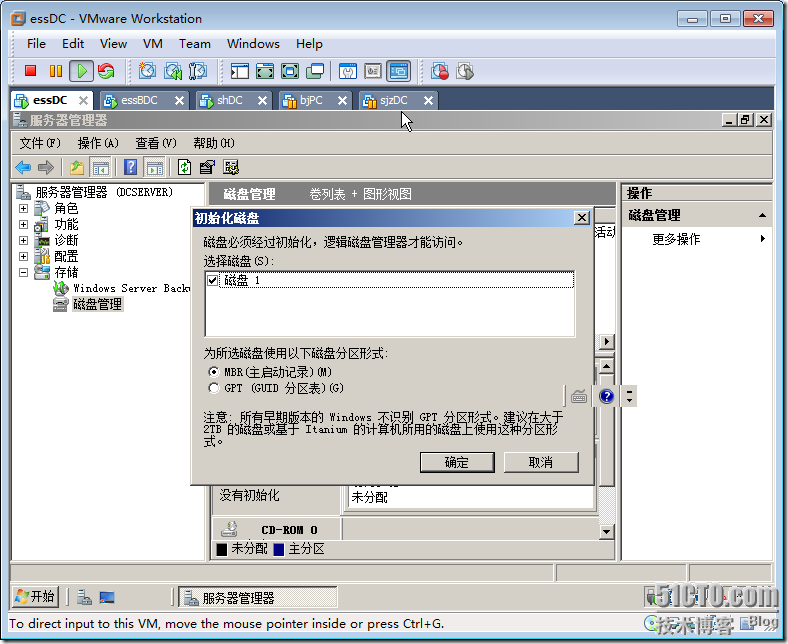
Task: Switch to the sjzDC tab
Action: pos(393,101)
